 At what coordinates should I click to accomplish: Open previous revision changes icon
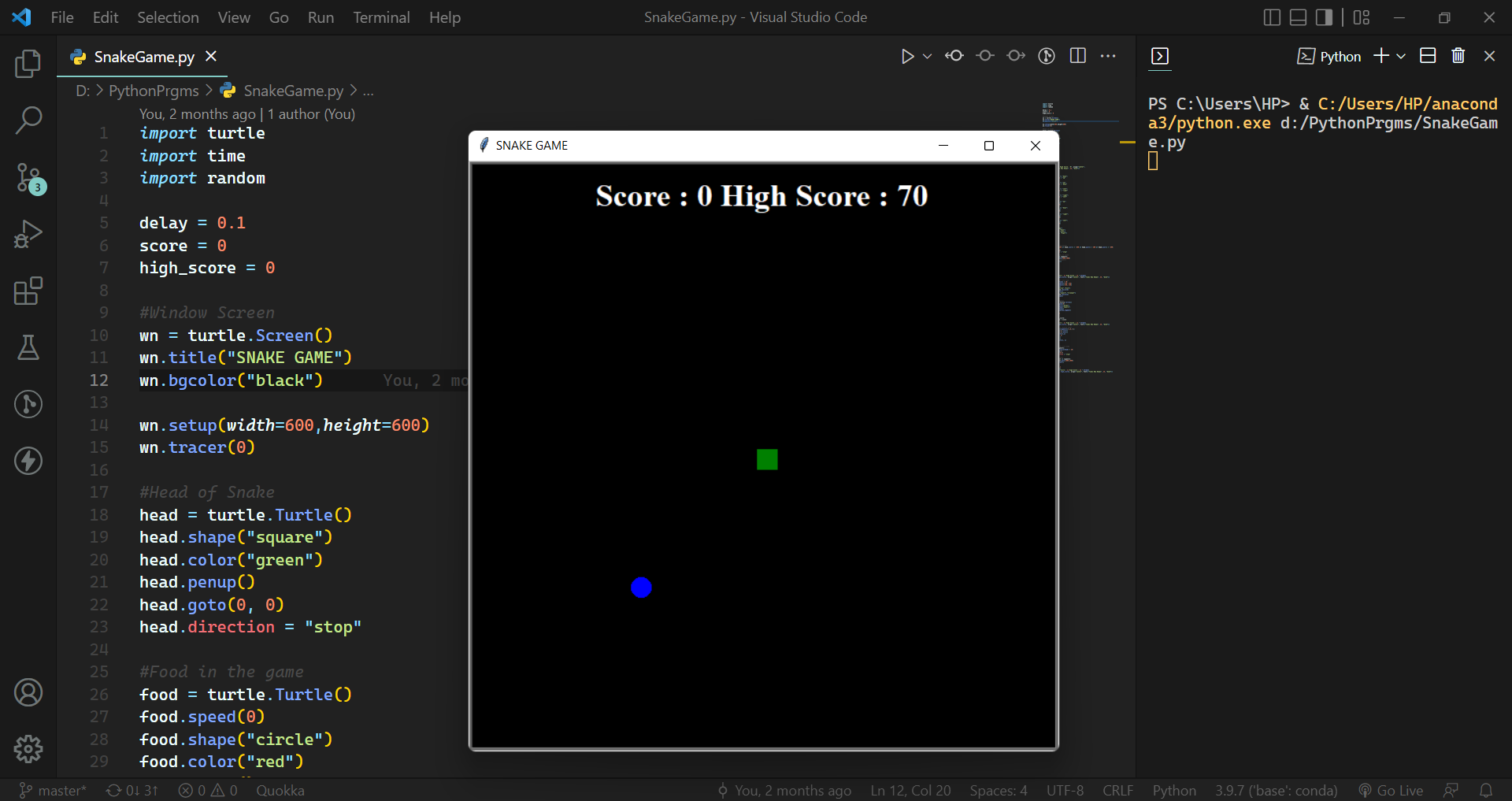coord(954,56)
